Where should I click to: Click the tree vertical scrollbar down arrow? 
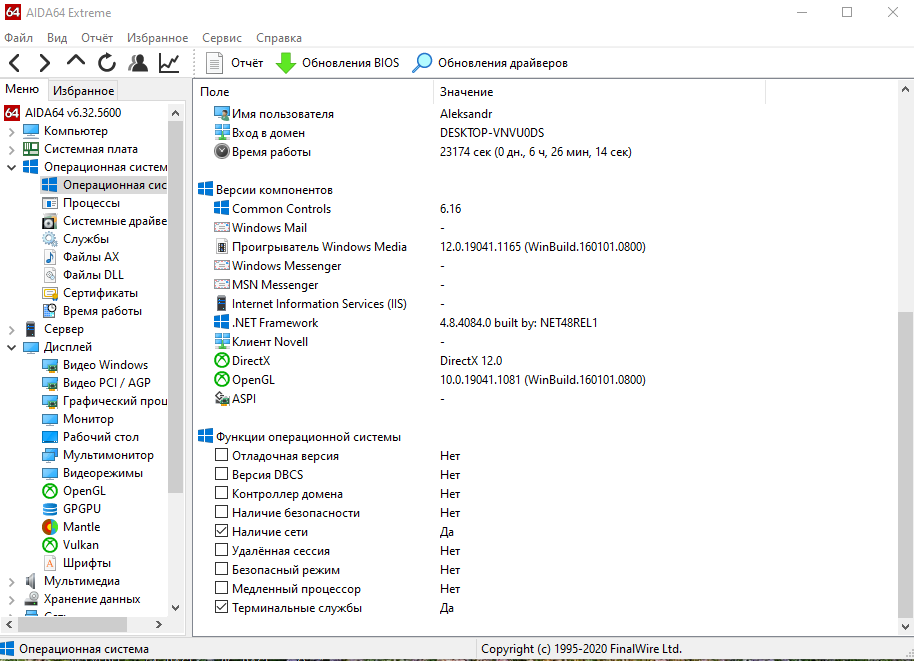pyautogui.click(x=175, y=607)
